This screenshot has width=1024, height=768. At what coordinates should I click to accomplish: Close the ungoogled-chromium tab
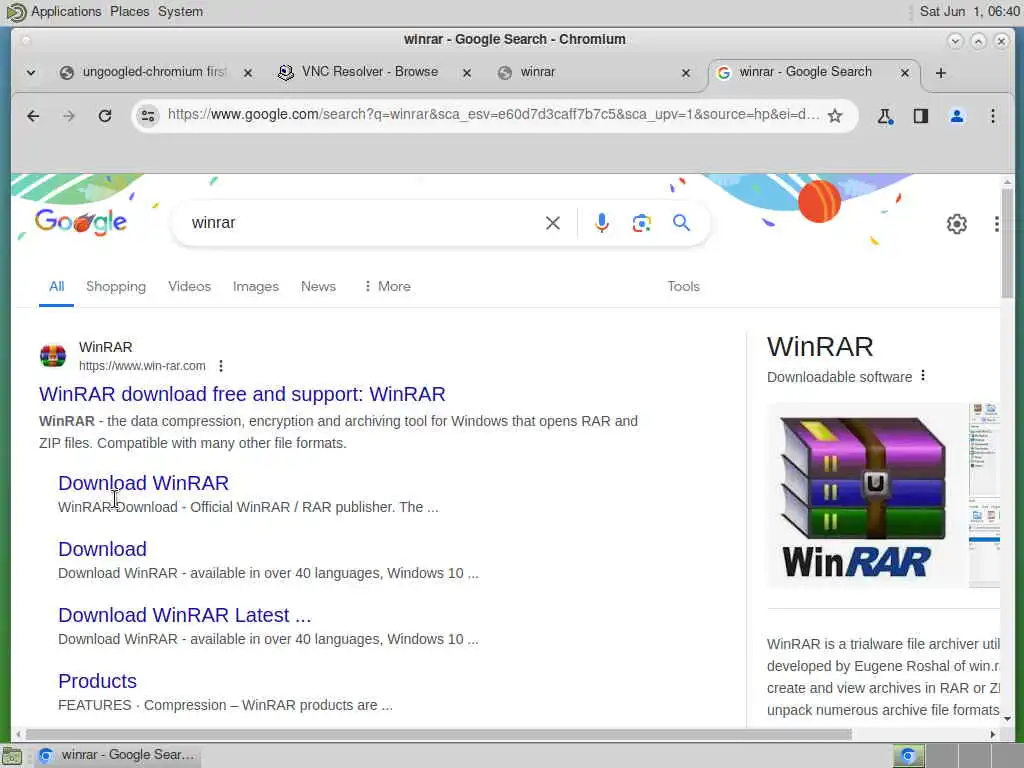[x=248, y=73]
